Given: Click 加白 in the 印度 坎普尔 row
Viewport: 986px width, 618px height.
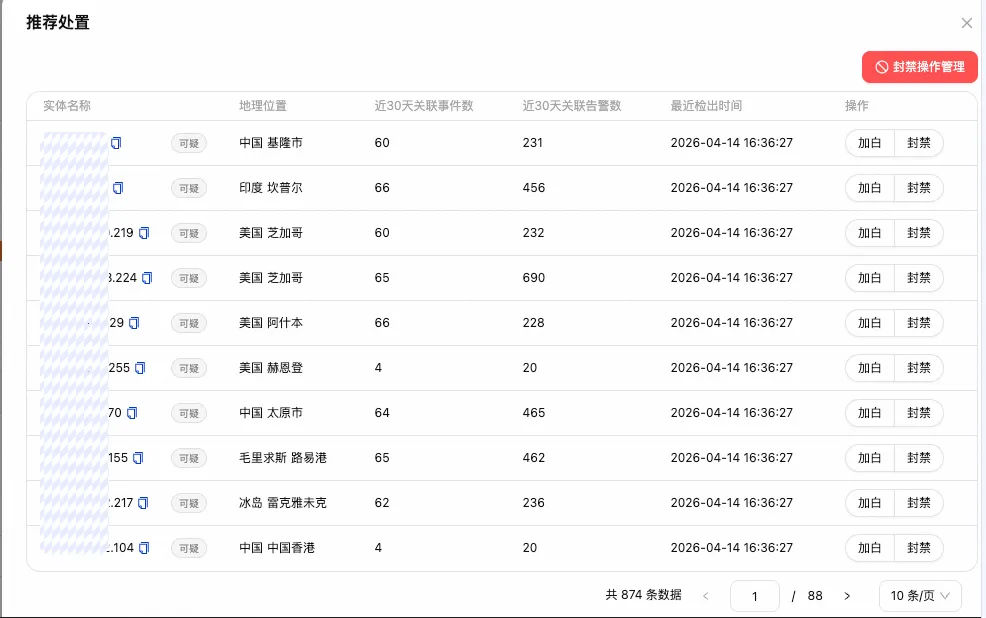Looking at the screenshot, I should [x=870, y=188].
